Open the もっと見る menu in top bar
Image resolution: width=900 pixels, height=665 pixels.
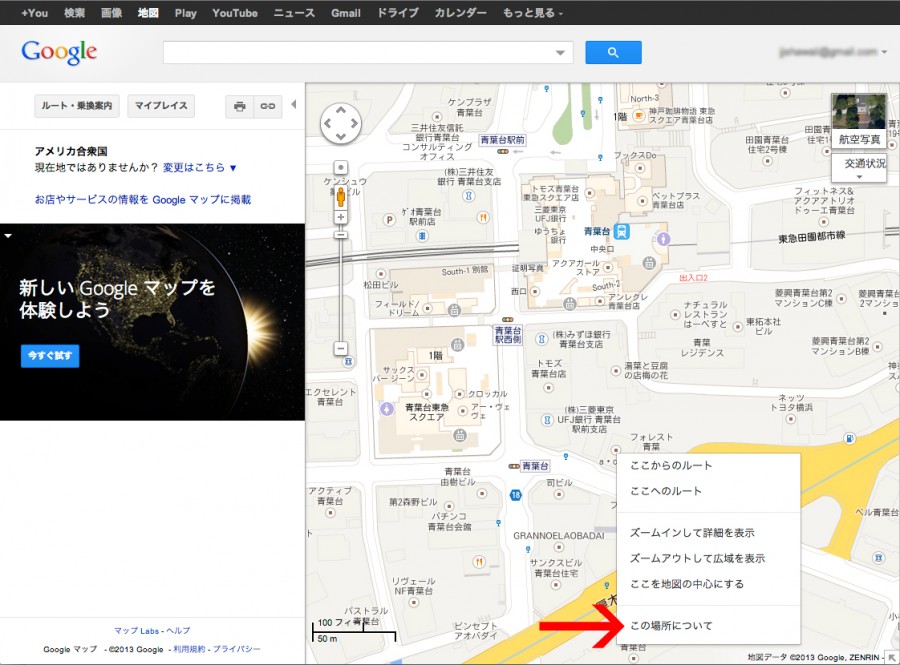point(533,13)
